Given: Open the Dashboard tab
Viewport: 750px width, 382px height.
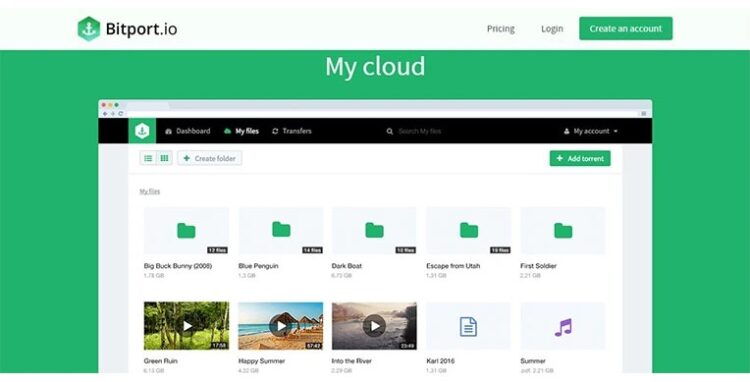Looking at the screenshot, I should click(x=188, y=131).
